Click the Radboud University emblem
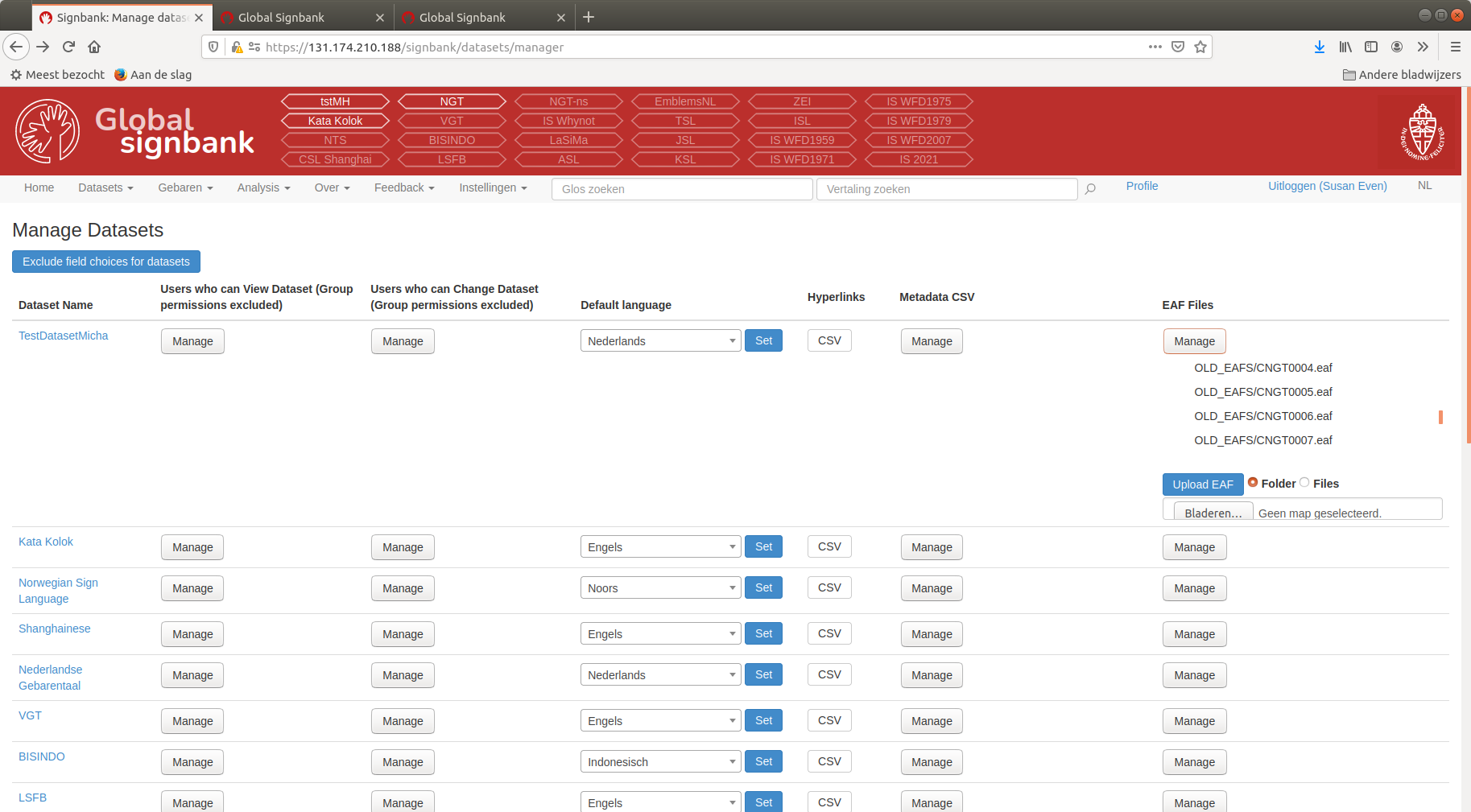 coord(1422,130)
